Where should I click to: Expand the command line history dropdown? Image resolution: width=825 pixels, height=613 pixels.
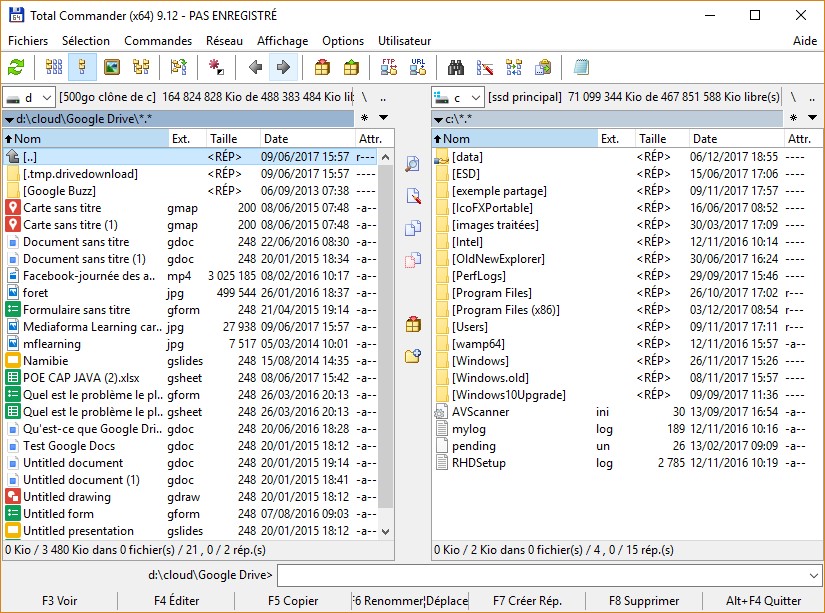(x=813, y=575)
